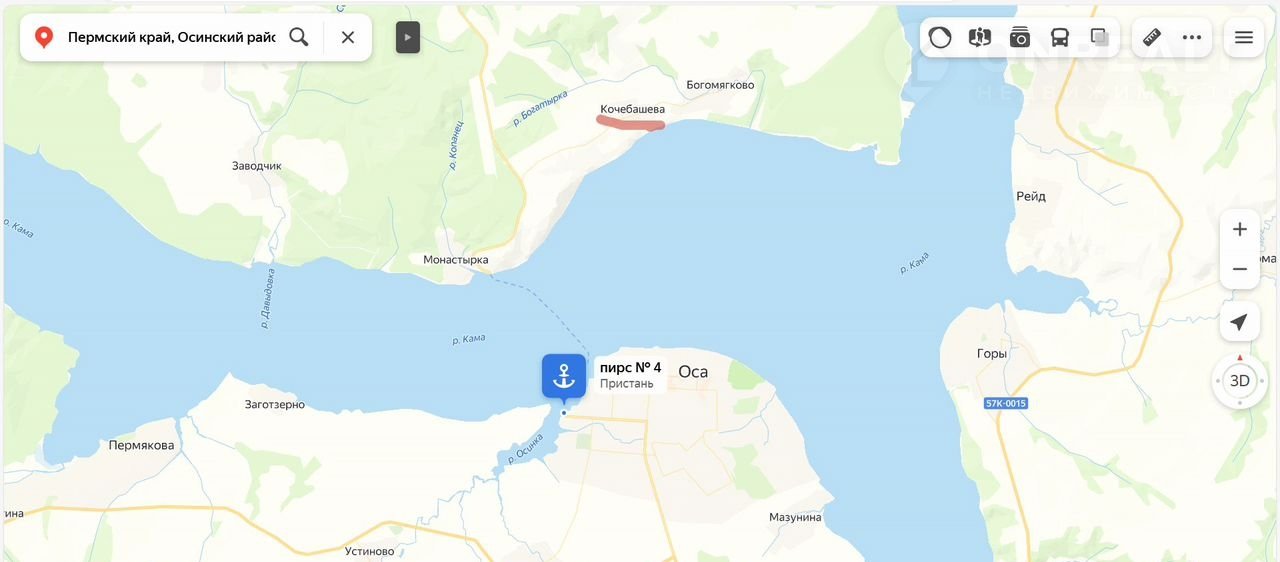Locate me with the arrow icon
This screenshot has width=1280, height=562.
coord(1239,322)
